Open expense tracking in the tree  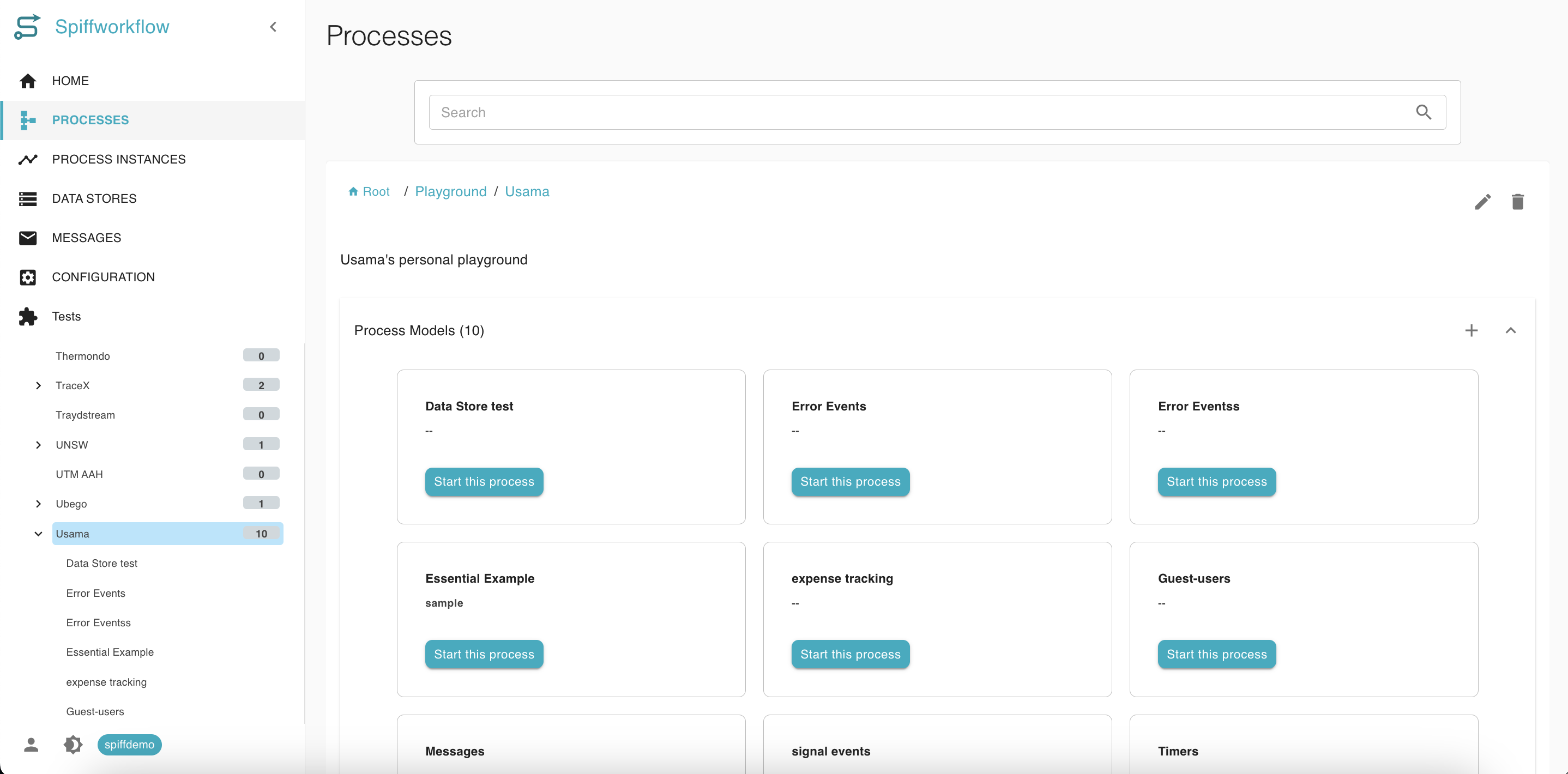(x=106, y=682)
